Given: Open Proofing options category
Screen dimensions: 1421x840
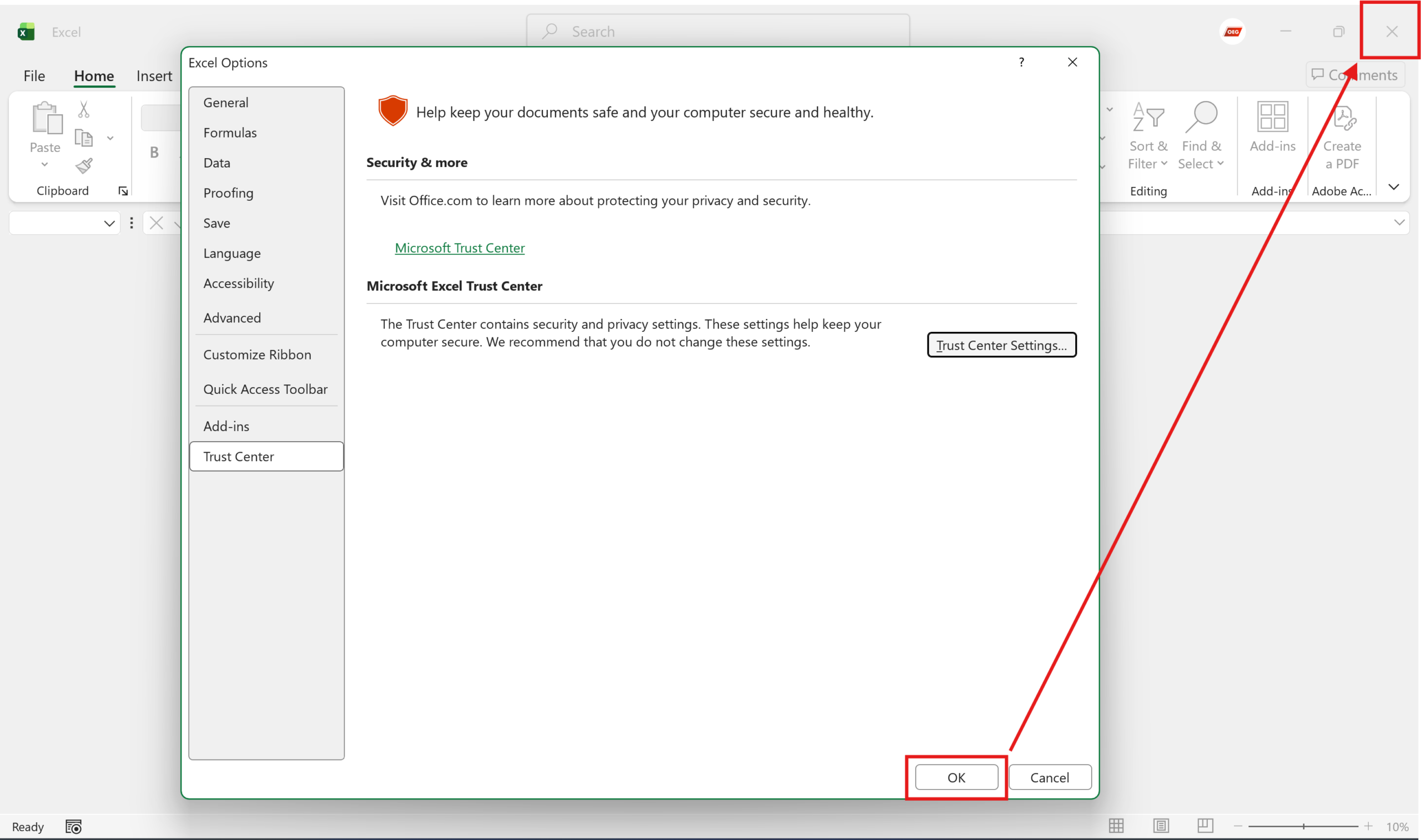Looking at the screenshot, I should coord(266,193).
